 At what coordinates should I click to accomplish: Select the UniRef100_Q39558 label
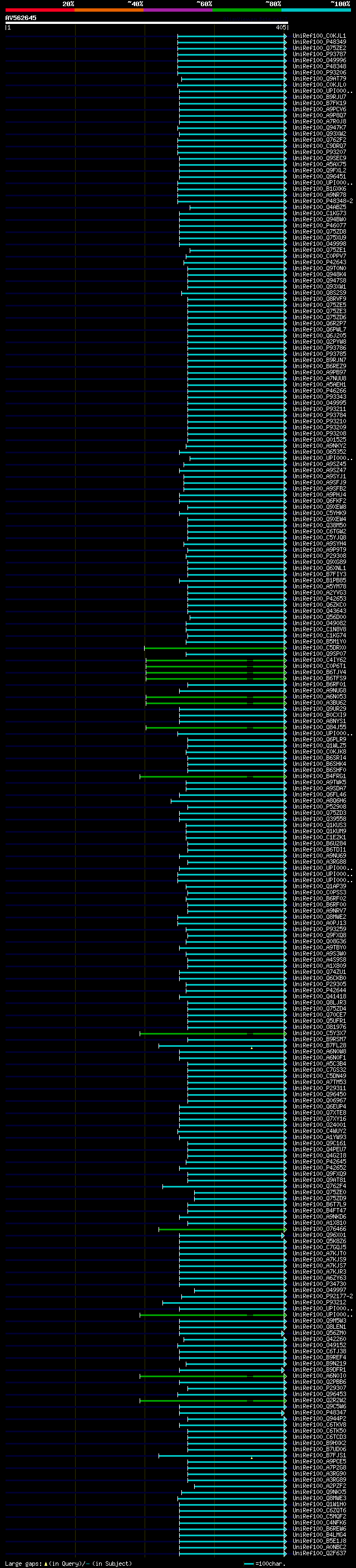point(319,819)
